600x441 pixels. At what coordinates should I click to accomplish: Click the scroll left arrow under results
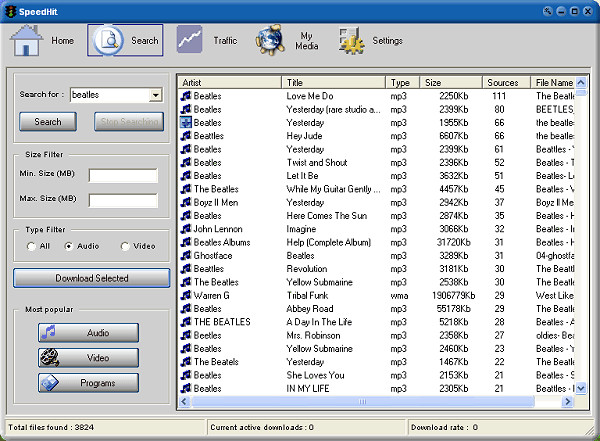pos(185,401)
